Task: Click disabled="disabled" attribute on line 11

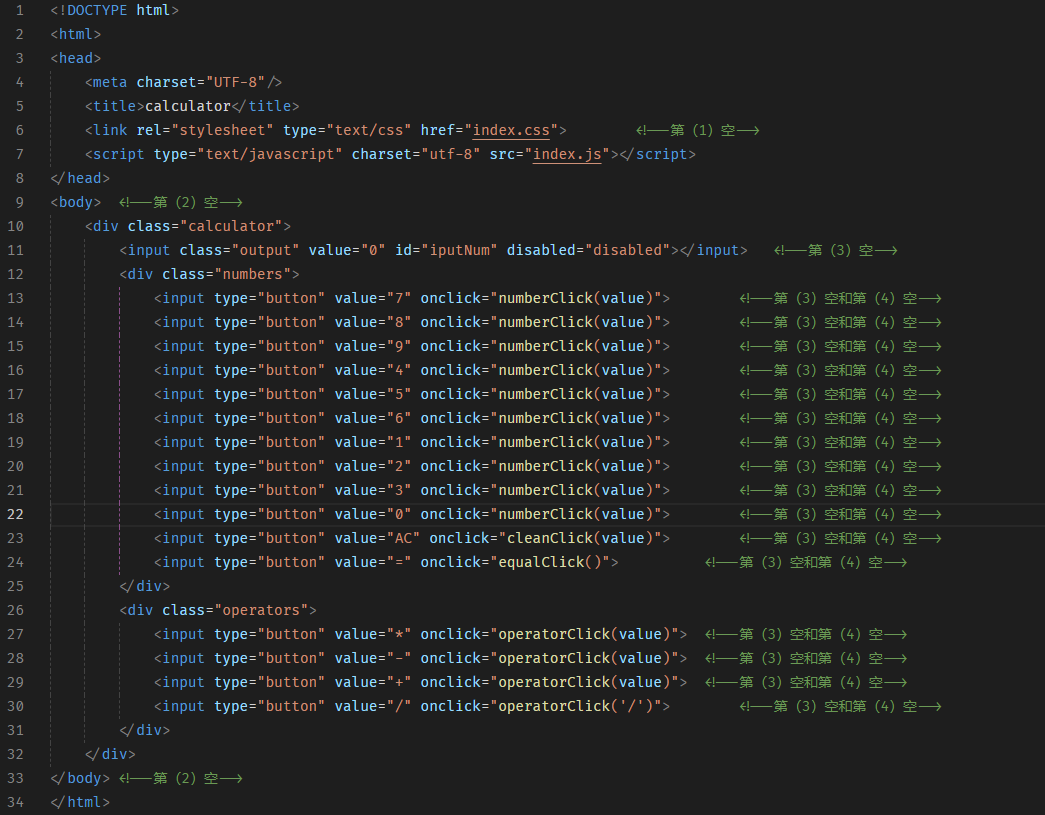Action: [x=588, y=250]
